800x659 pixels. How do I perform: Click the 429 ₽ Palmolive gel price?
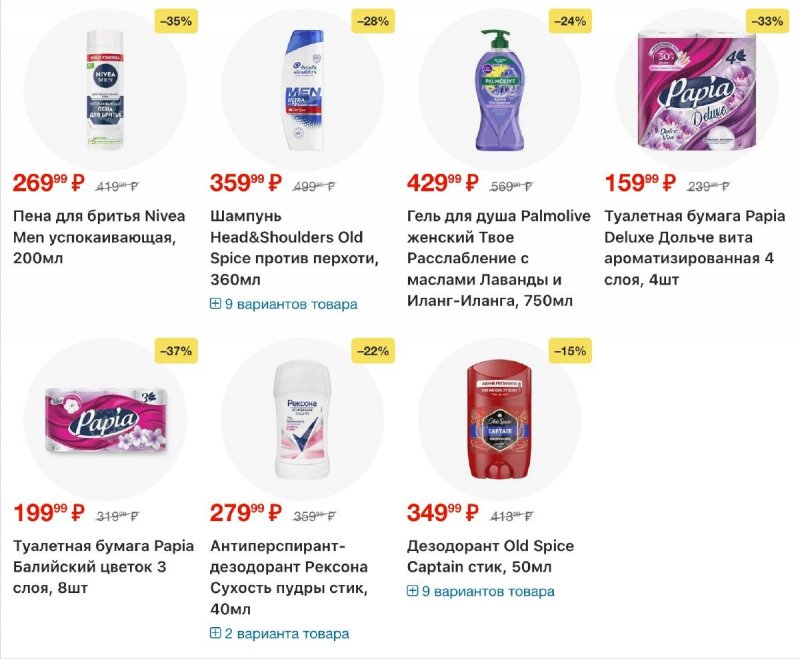442,184
